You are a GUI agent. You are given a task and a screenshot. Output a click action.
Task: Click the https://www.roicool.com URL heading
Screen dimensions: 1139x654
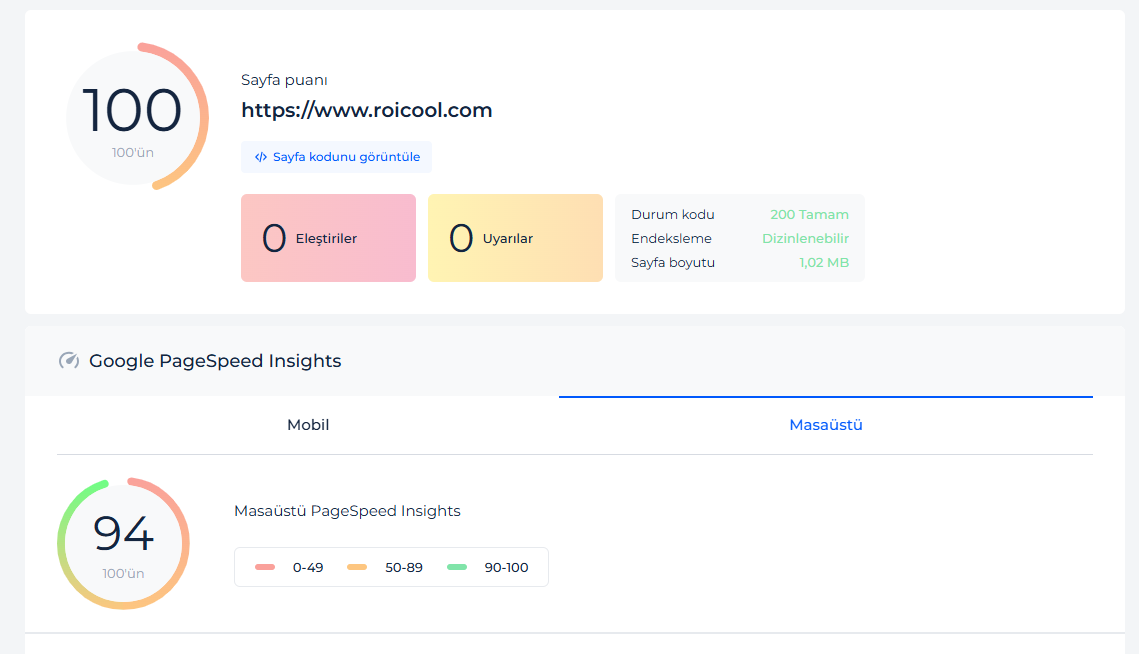coord(367,110)
